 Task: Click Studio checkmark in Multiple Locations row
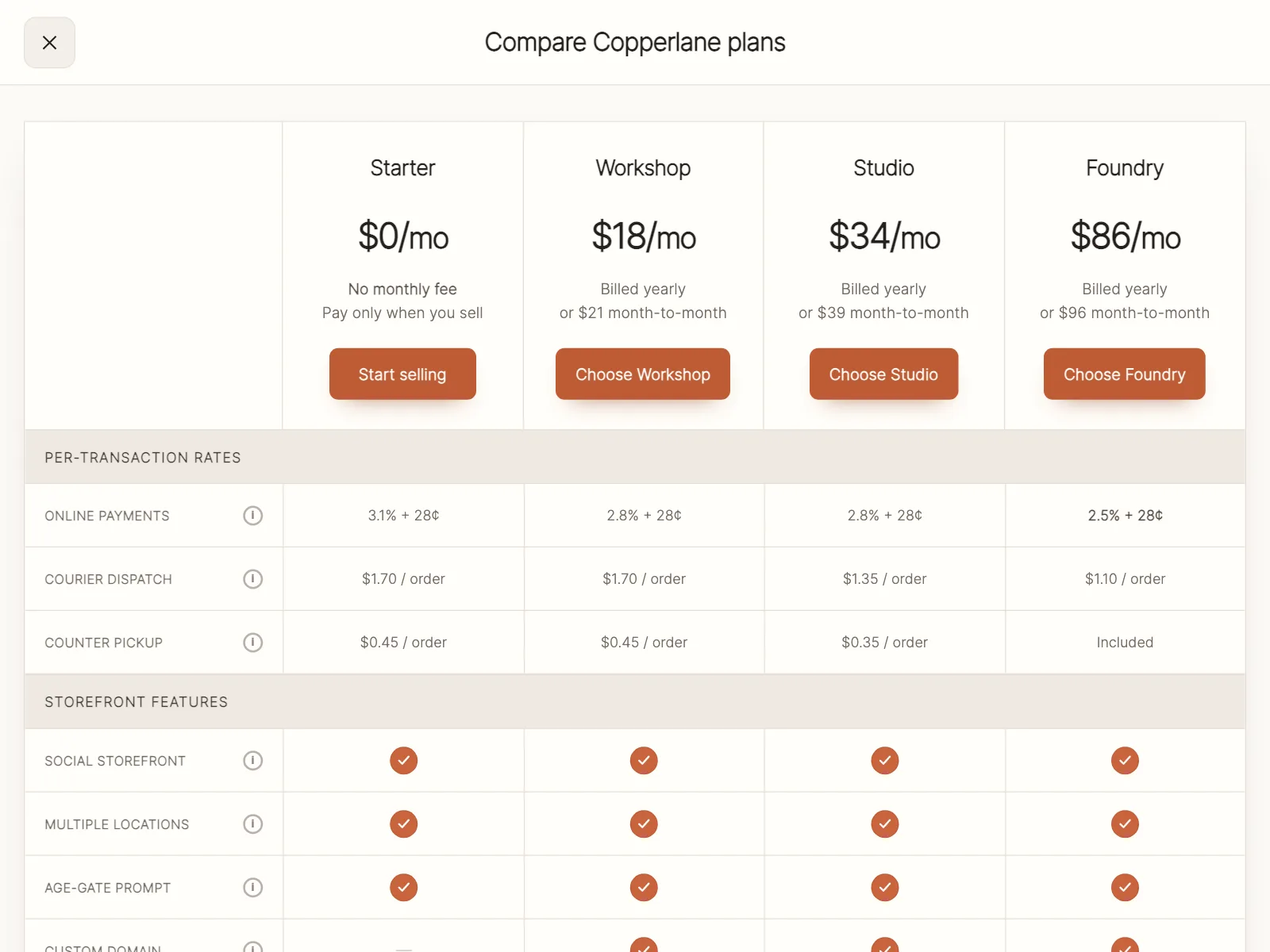[884, 824]
